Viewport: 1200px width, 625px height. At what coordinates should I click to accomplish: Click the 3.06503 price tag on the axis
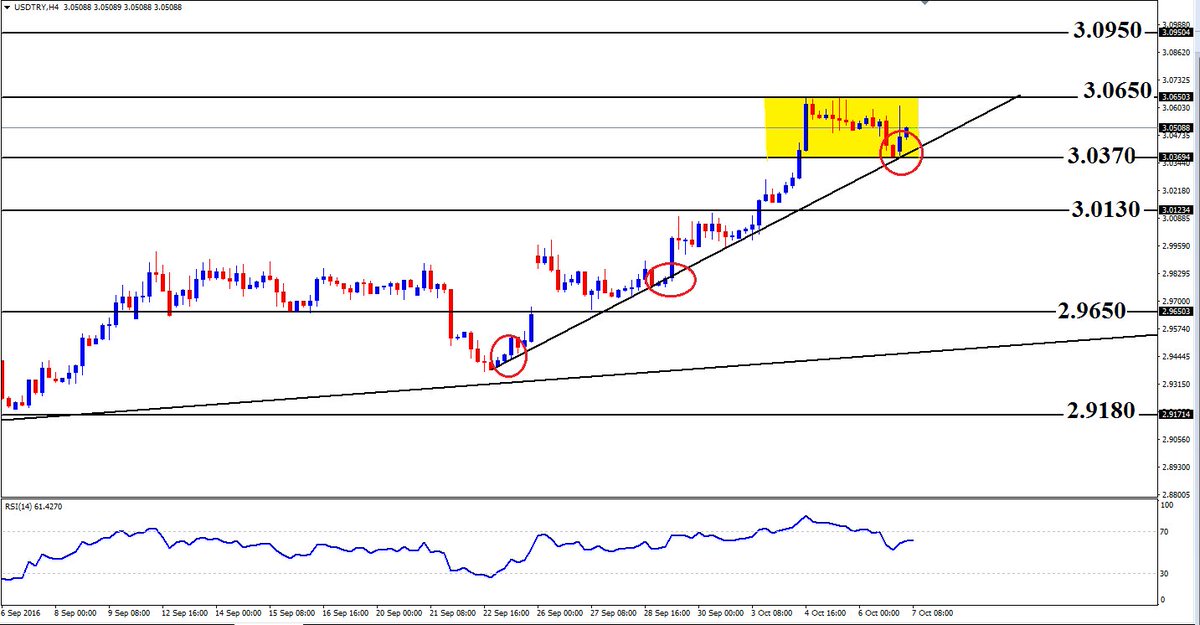pos(1174,97)
